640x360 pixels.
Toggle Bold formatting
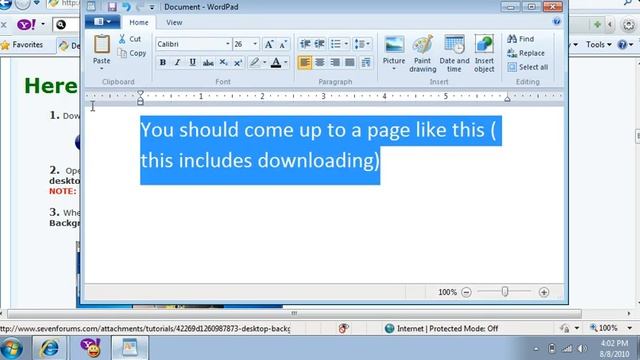coord(162,62)
